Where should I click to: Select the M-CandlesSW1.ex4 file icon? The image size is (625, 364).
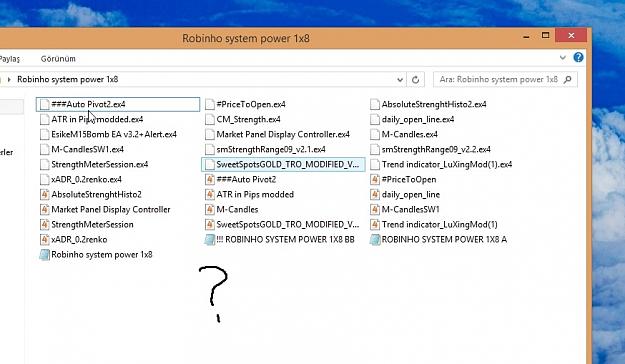[45, 150]
